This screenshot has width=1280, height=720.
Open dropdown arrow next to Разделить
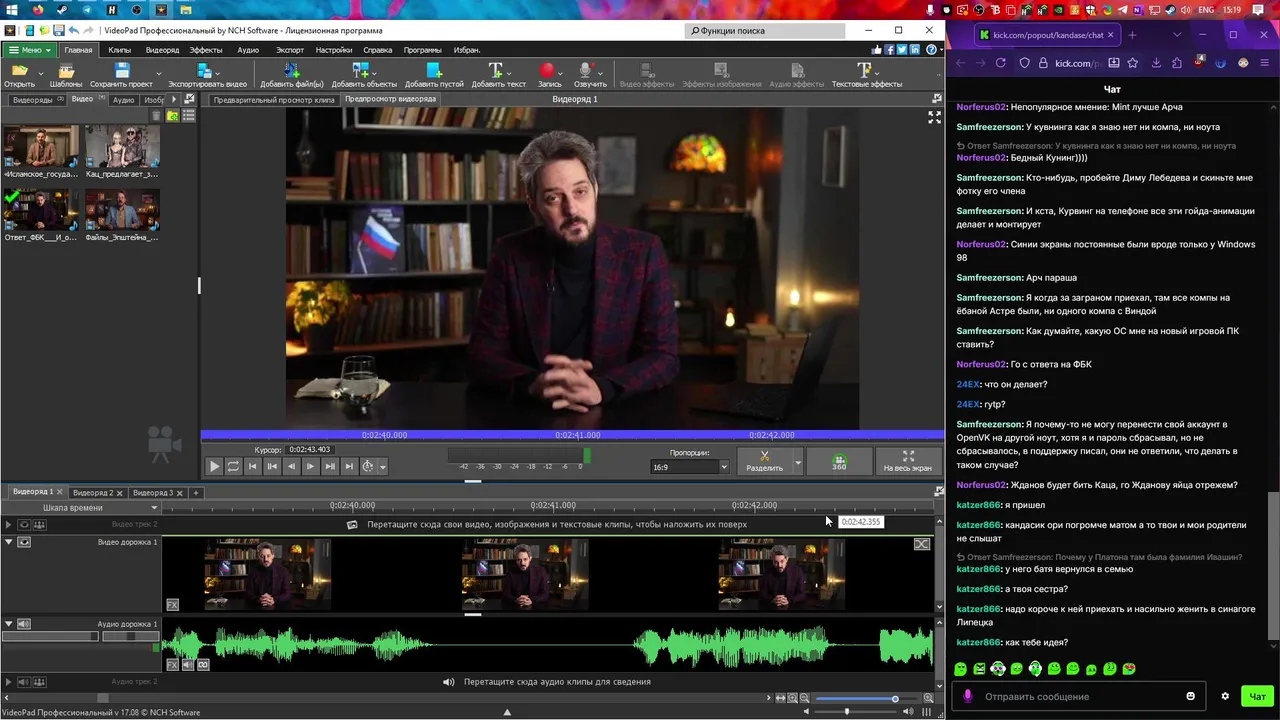click(x=797, y=461)
